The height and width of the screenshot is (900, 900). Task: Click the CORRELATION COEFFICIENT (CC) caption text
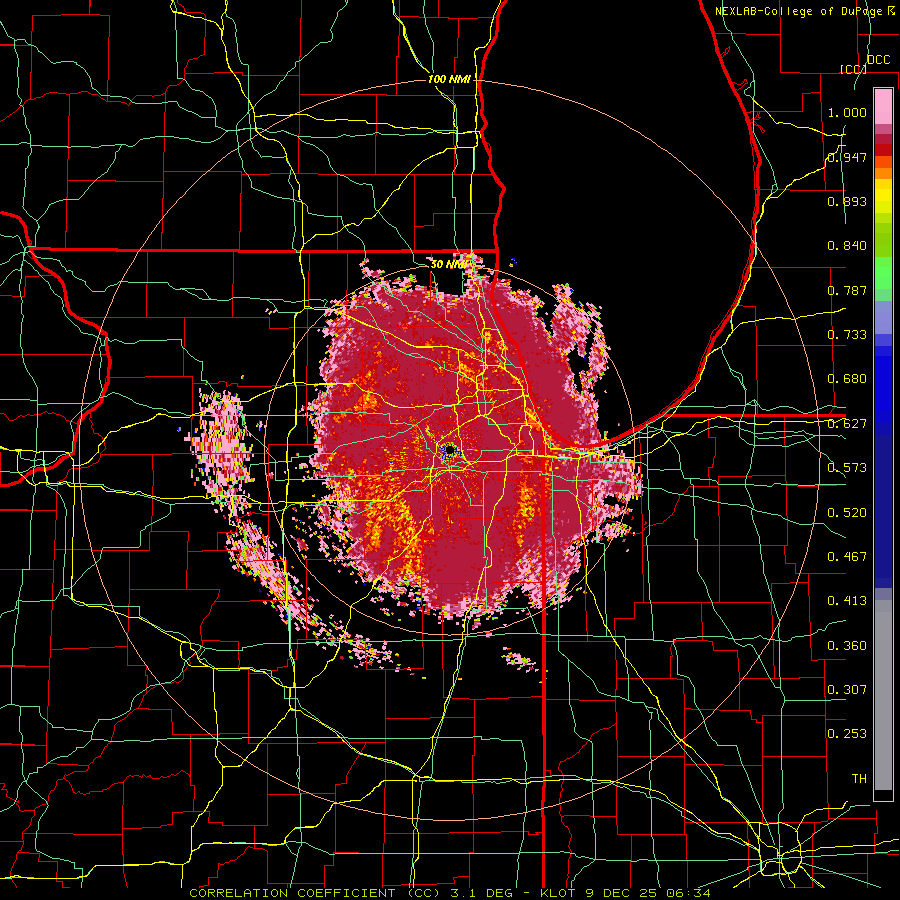pos(315,893)
